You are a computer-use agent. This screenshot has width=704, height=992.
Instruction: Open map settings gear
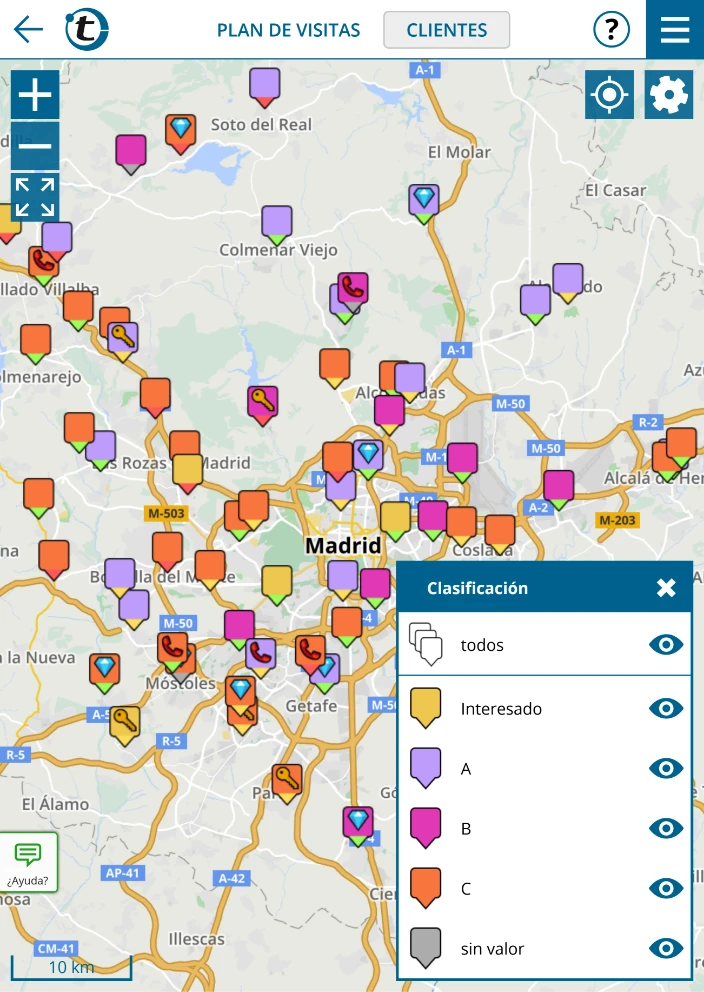[669, 95]
